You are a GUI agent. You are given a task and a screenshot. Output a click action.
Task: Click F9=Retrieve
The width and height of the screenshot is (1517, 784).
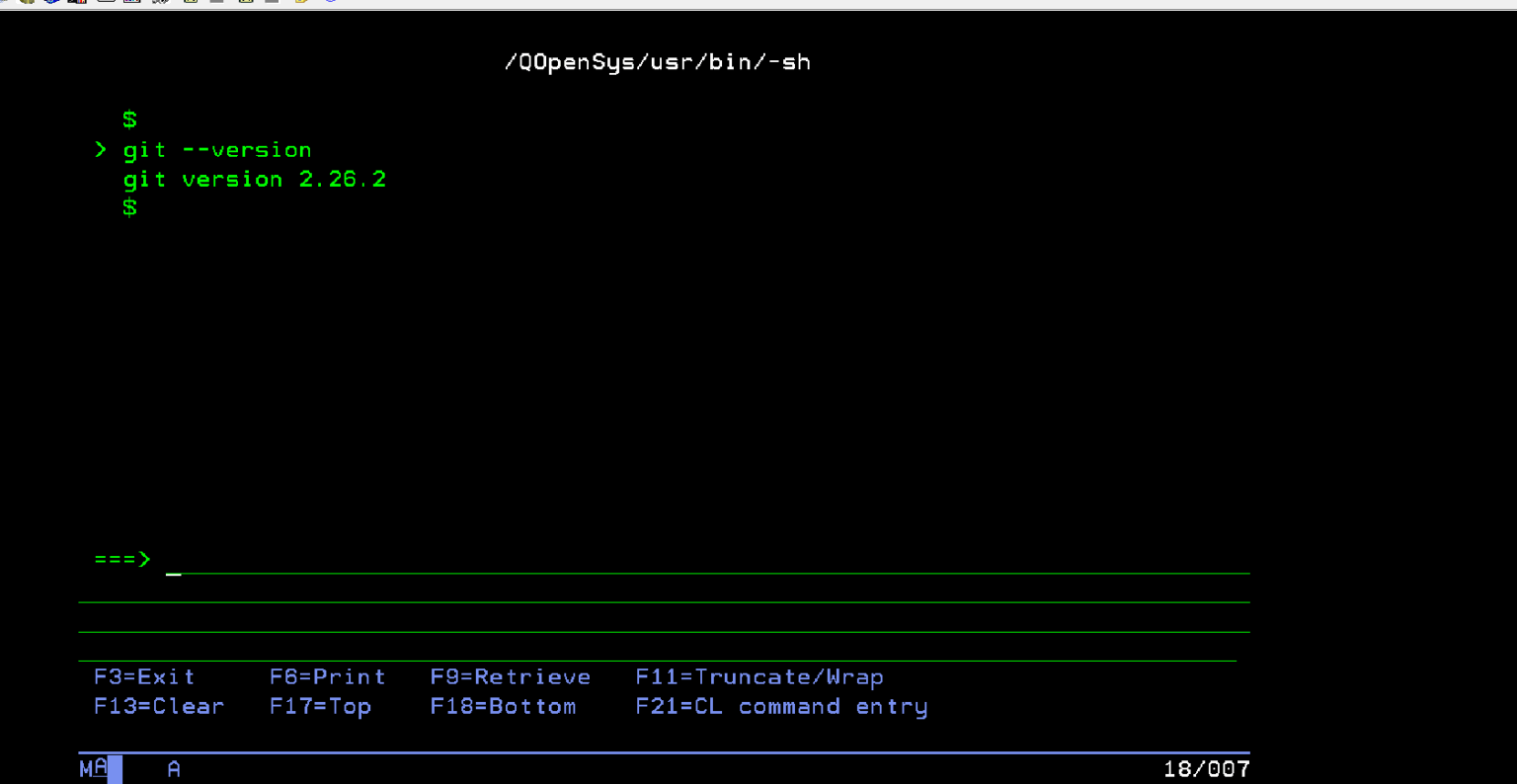point(510,676)
